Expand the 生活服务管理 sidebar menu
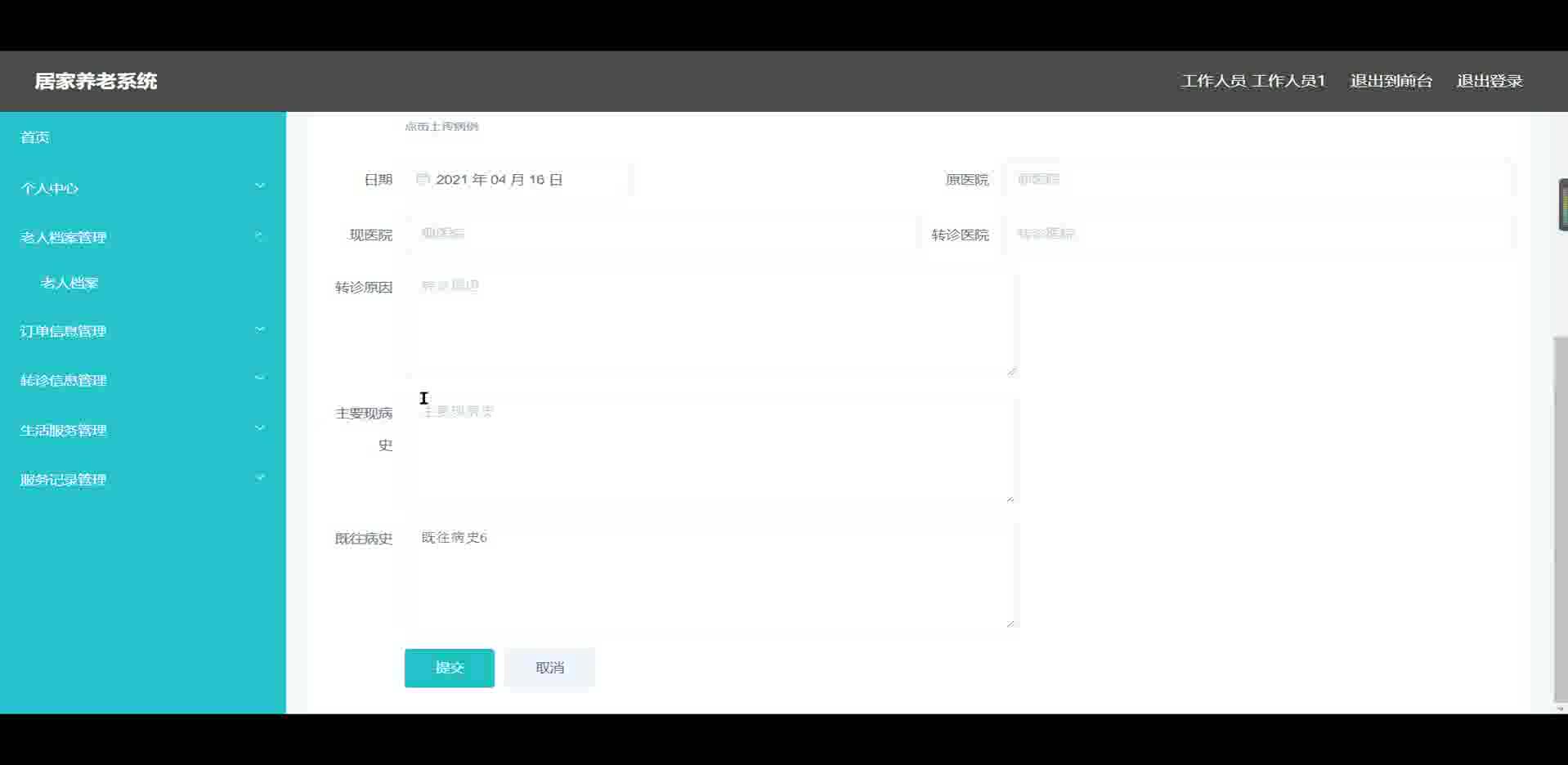Viewport: 1568px width, 765px height. click(x=143, y=430)
